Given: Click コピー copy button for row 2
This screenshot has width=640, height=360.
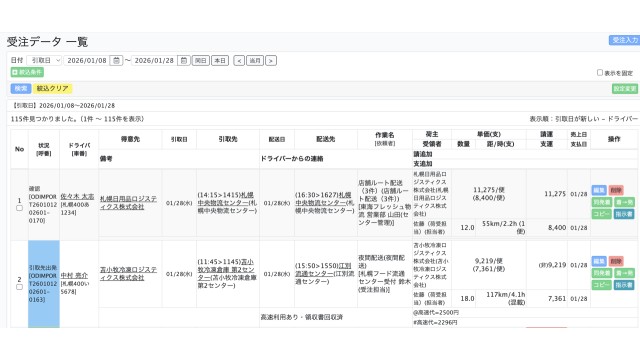Looking at the screenshot, I should point(602,285).
